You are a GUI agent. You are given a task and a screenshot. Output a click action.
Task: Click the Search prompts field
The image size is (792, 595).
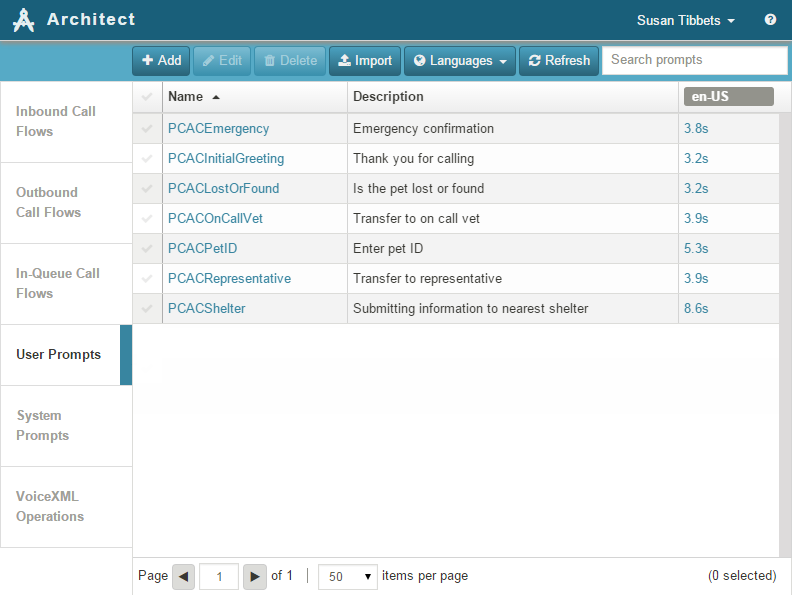(x=694, y=60)
